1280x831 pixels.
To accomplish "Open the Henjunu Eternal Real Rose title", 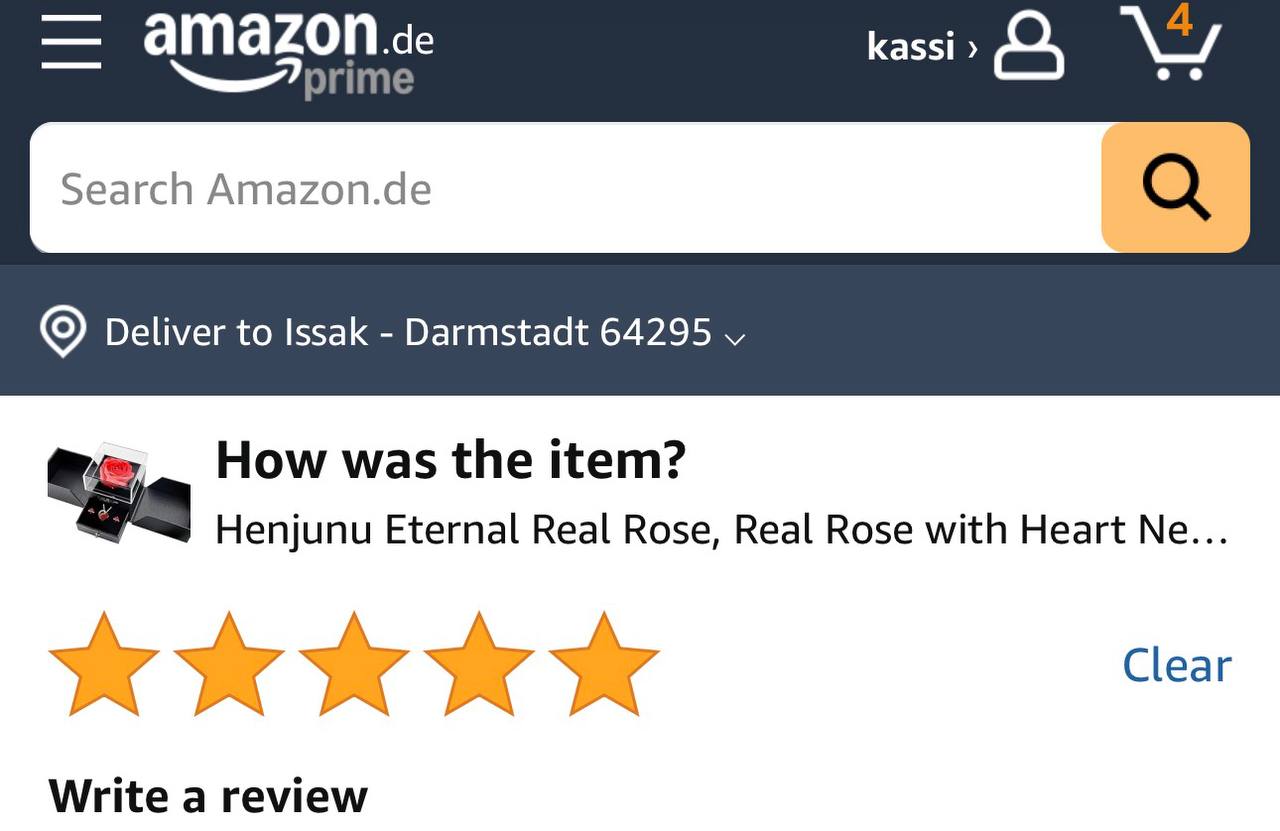I will (x=721, y=529).
